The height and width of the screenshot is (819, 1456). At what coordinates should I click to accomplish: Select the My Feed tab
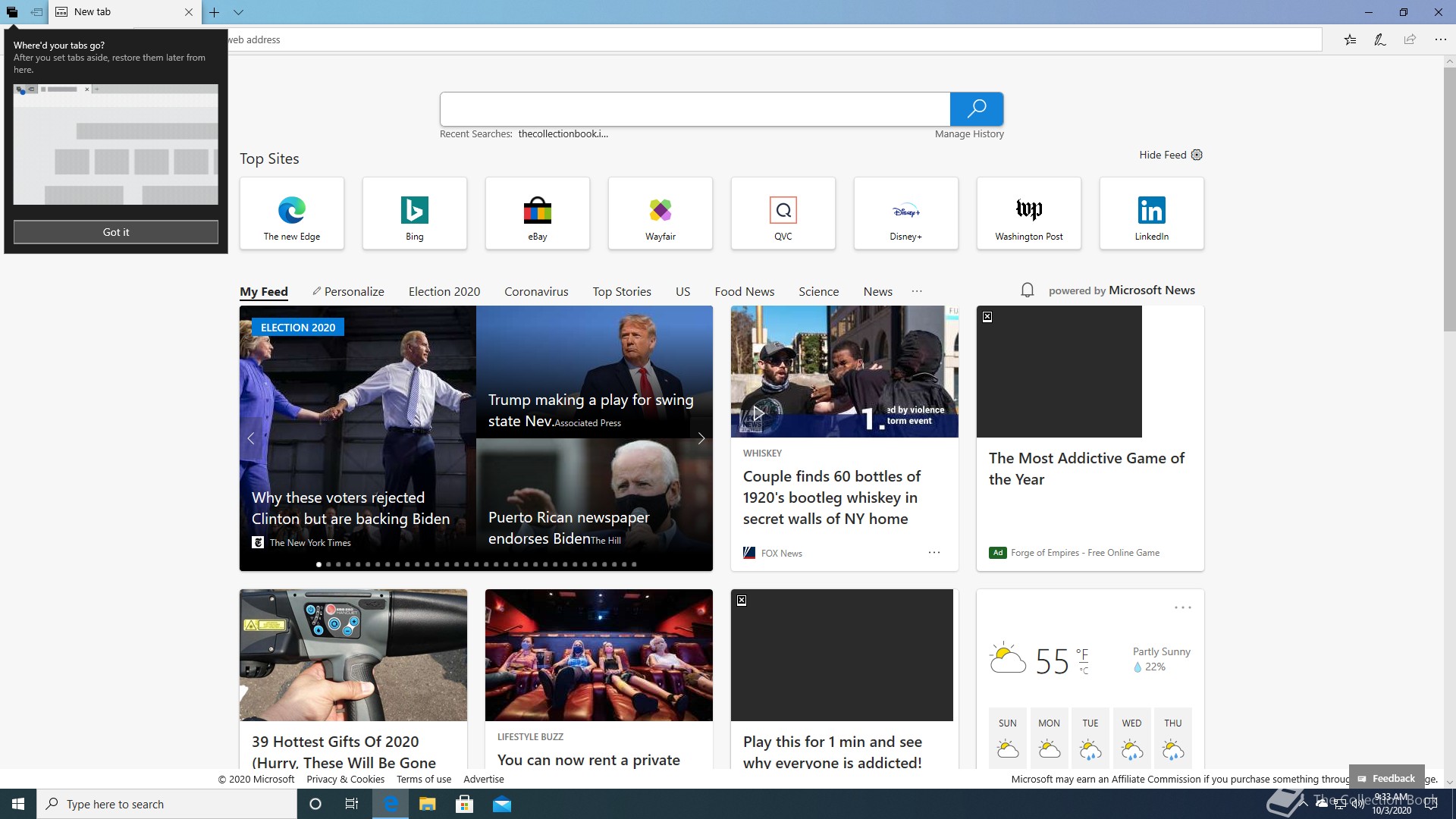(x=264, y=292)
